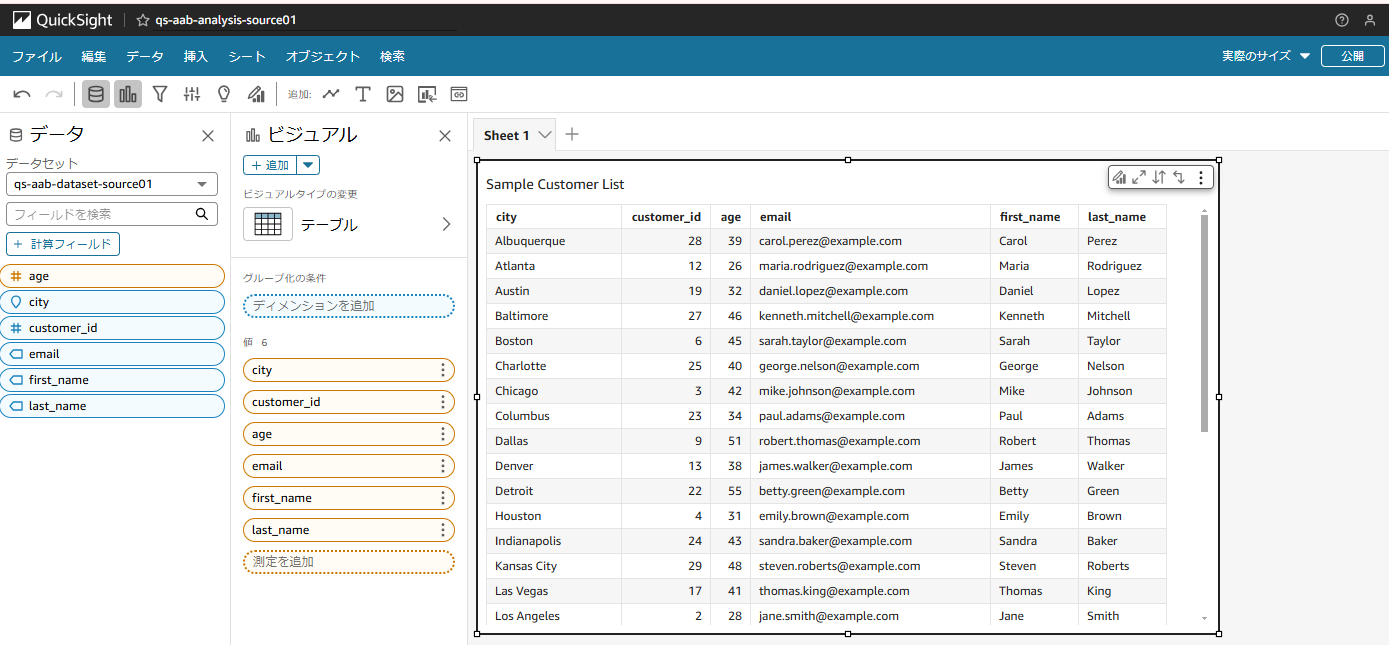Open the insights lightbulb icon

[x=224, y=94]
